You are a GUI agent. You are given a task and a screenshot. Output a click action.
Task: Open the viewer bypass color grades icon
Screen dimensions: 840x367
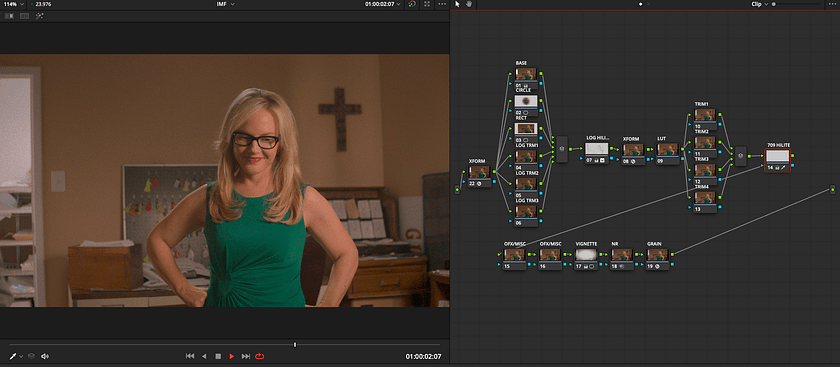click(411, 4)
